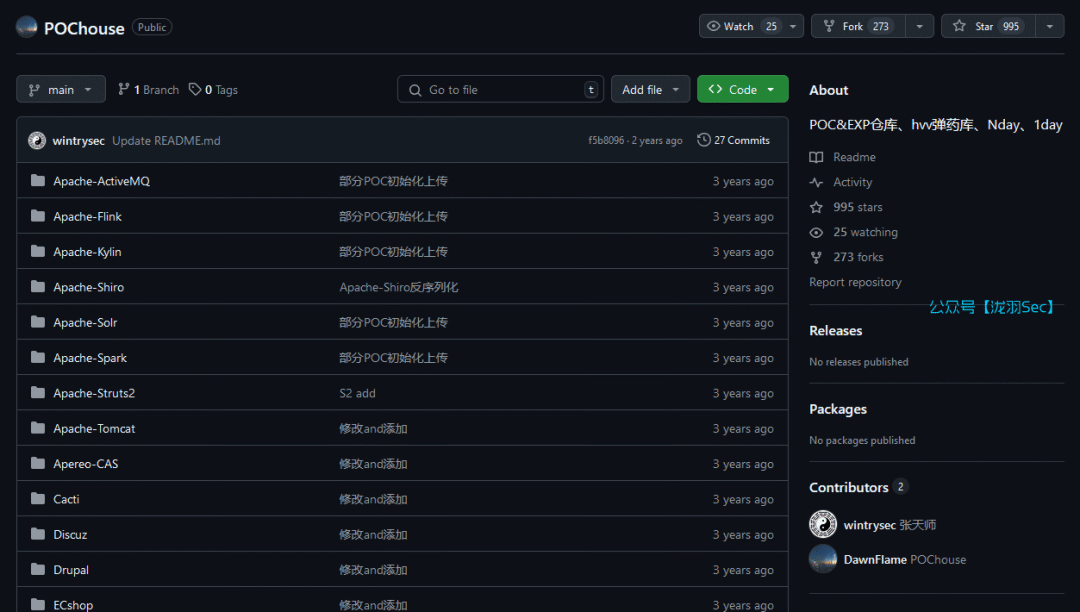Screen dimensions: 1080x612
Task: Click the Go to file search field
Action: pos(501,89)
